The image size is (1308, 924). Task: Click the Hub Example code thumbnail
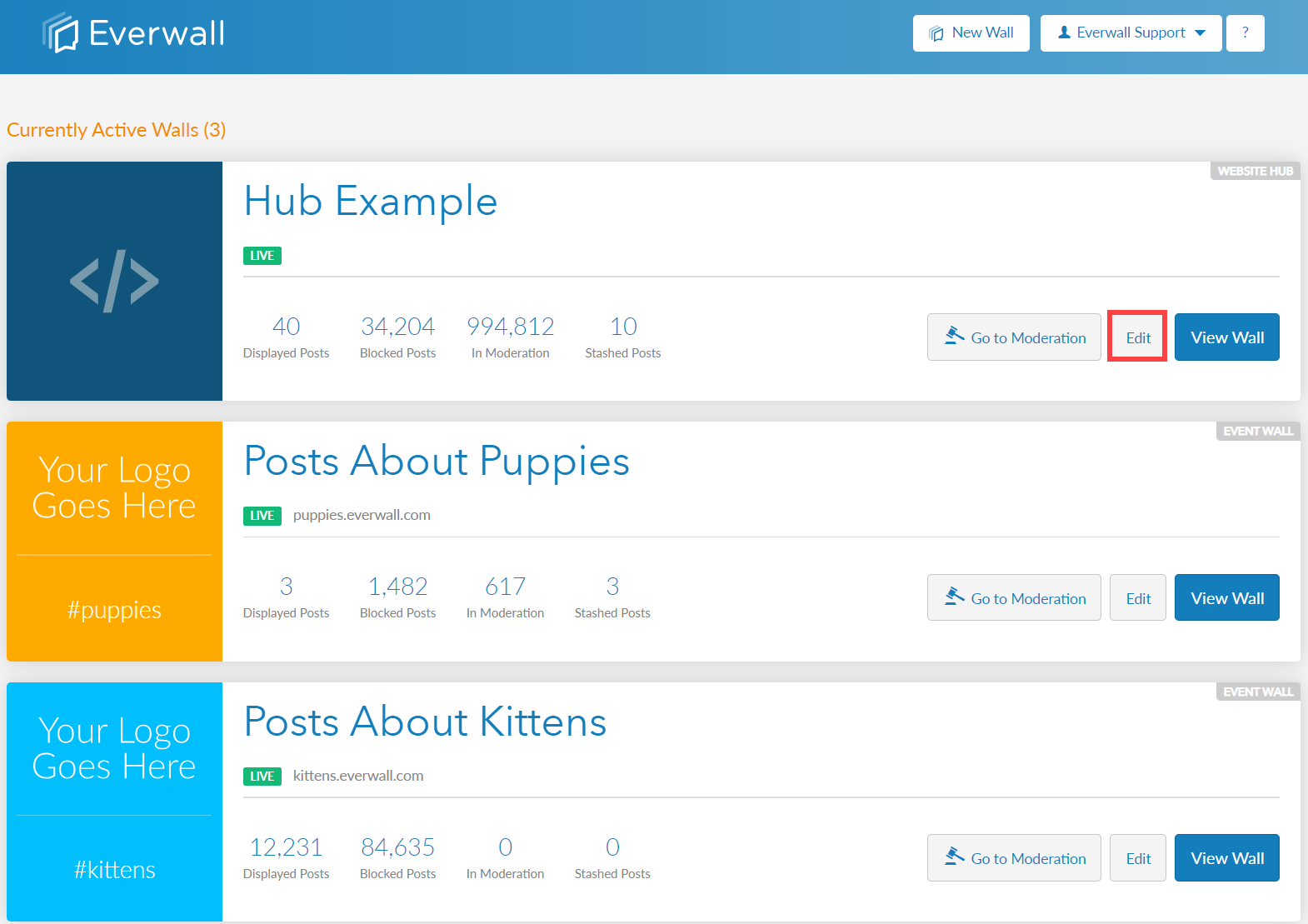coord(115,281)
